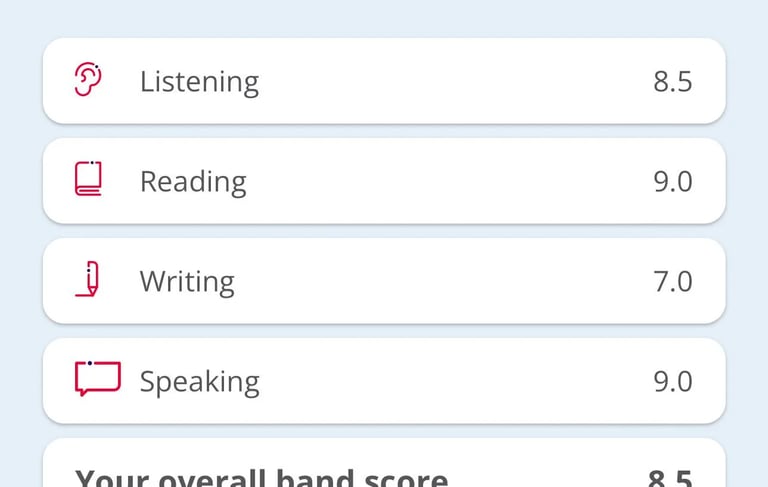Open the Reading score card
Image resolution: width=768 pixels, height=487 pixels.
coord(384,181)
